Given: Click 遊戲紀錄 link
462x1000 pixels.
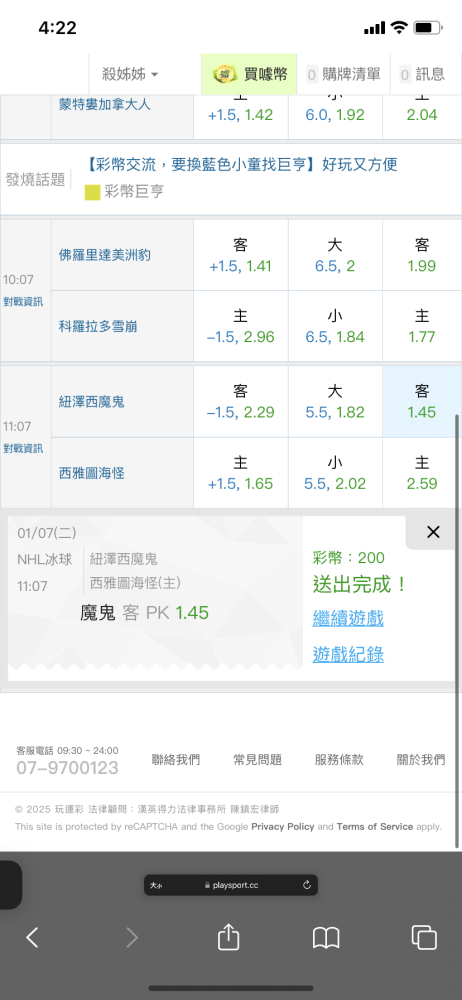Looking at the screenshot, I should (x=348, y=654).
